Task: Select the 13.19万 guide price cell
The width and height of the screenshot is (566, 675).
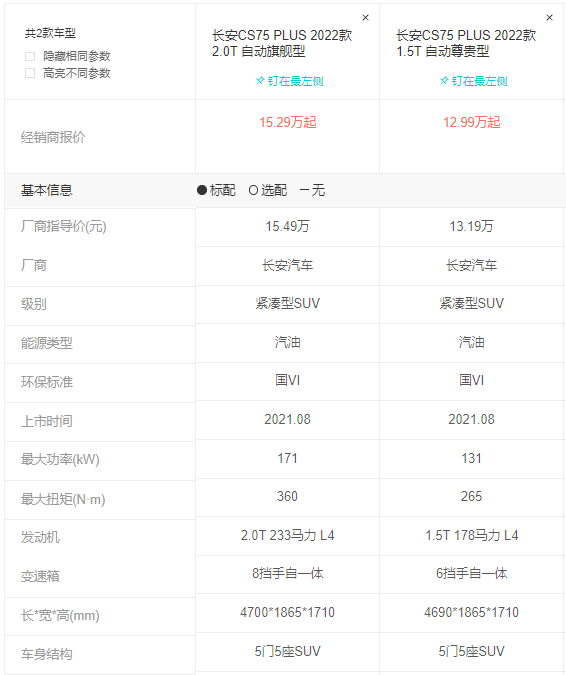Action: click(x=472, y=226)
